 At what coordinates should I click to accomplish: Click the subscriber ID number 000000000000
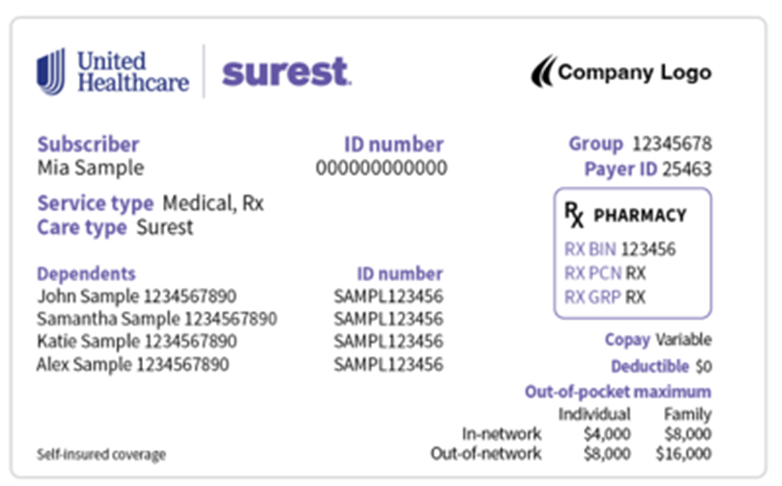[381, 168]
